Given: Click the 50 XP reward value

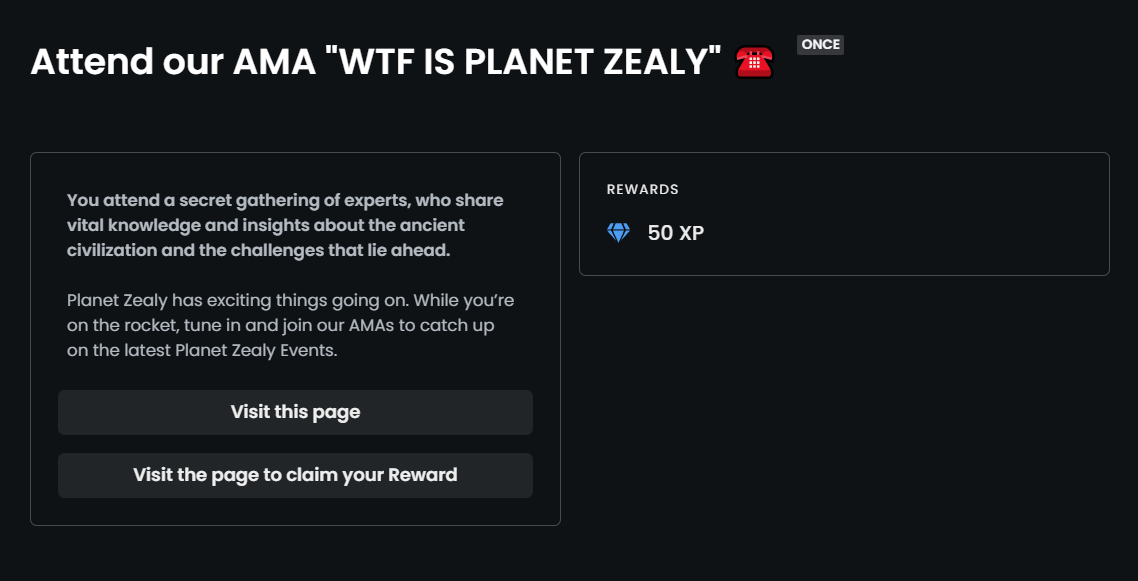Looking at the screenshot, I should (x=676, y=233).
